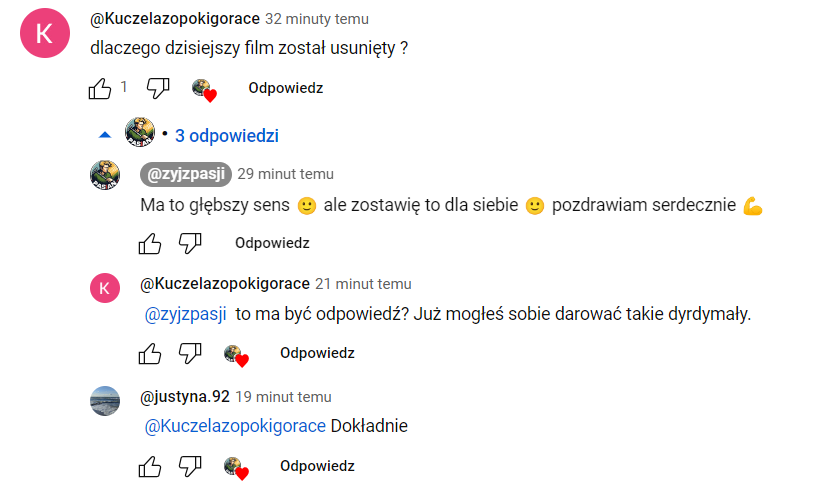The image size is (817, 501).
Task: Open @zyjzpasji mention in Kuczelazopokigorace's reply
Action: 186,314
